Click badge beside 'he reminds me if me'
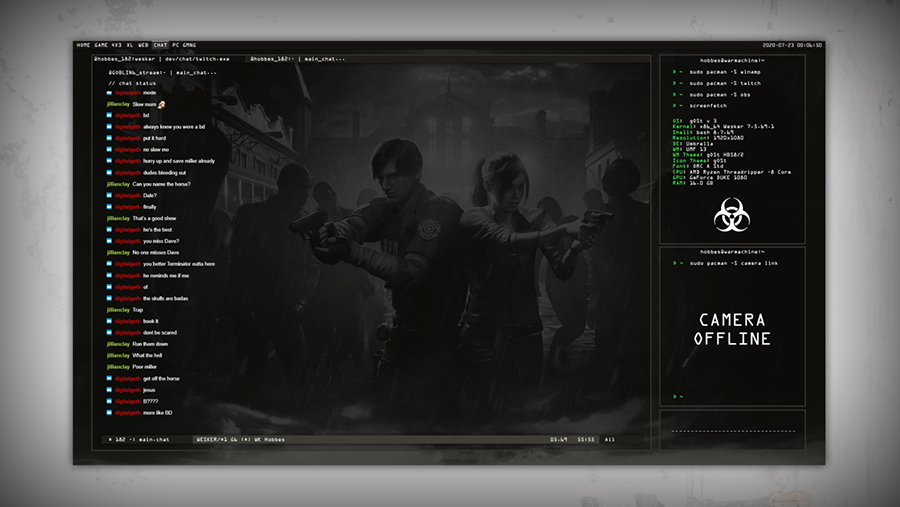Screen dimensions: 900x507 [x=109, y=276]
